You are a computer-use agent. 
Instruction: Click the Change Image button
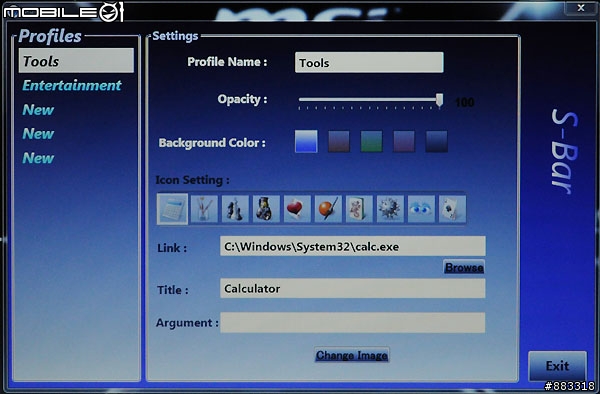click(x=352, y=355)
